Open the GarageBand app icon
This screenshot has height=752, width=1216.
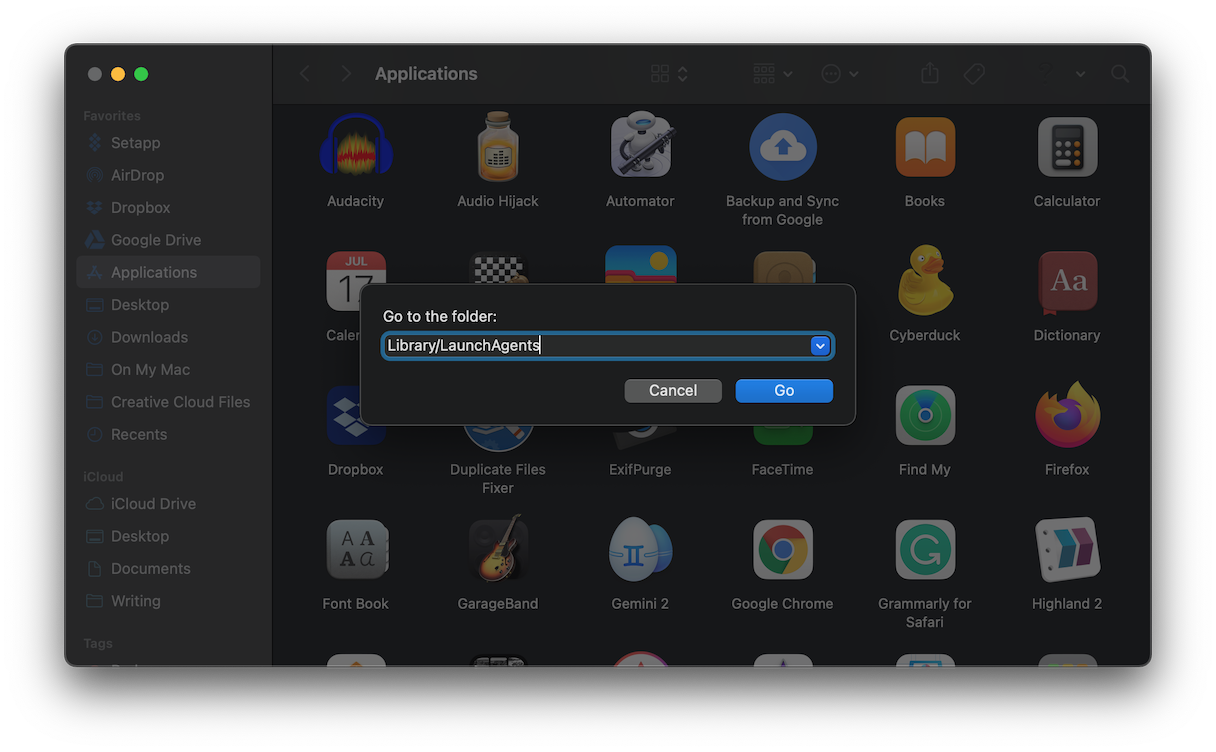tap(498, 549)
